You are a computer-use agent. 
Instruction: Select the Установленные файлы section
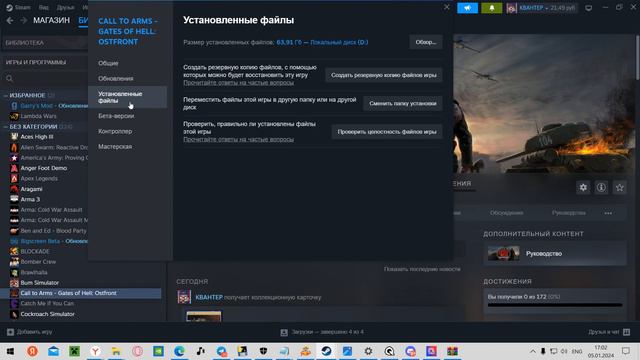click(127, 97)
